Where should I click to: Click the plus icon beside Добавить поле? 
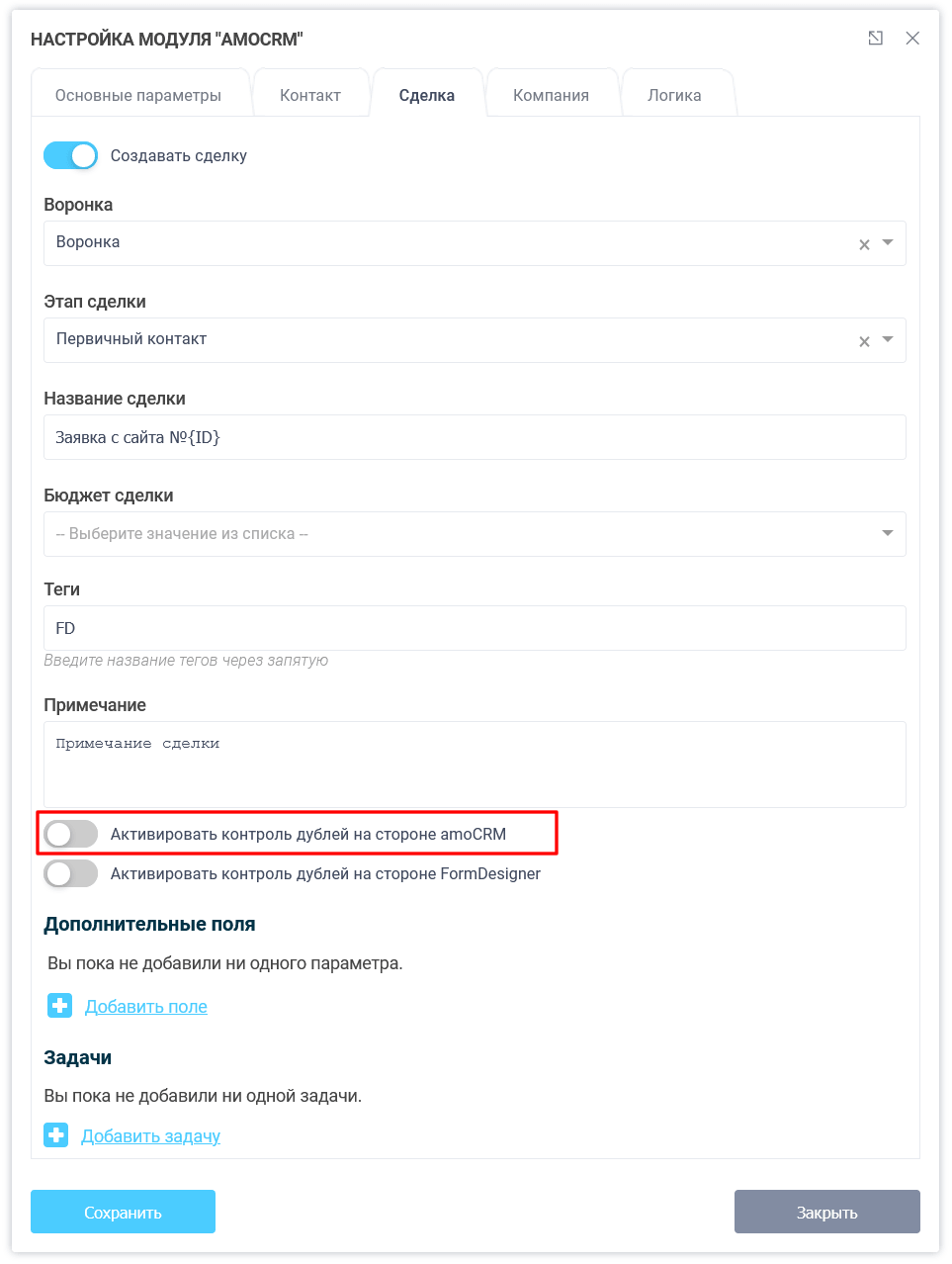(59, 1006)
